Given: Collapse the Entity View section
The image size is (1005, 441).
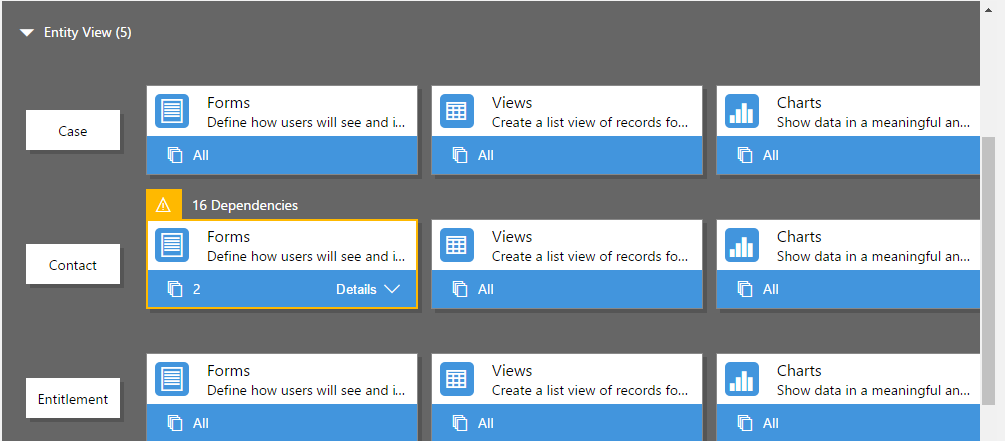Looking at the screenshot, I should [27, 33].
